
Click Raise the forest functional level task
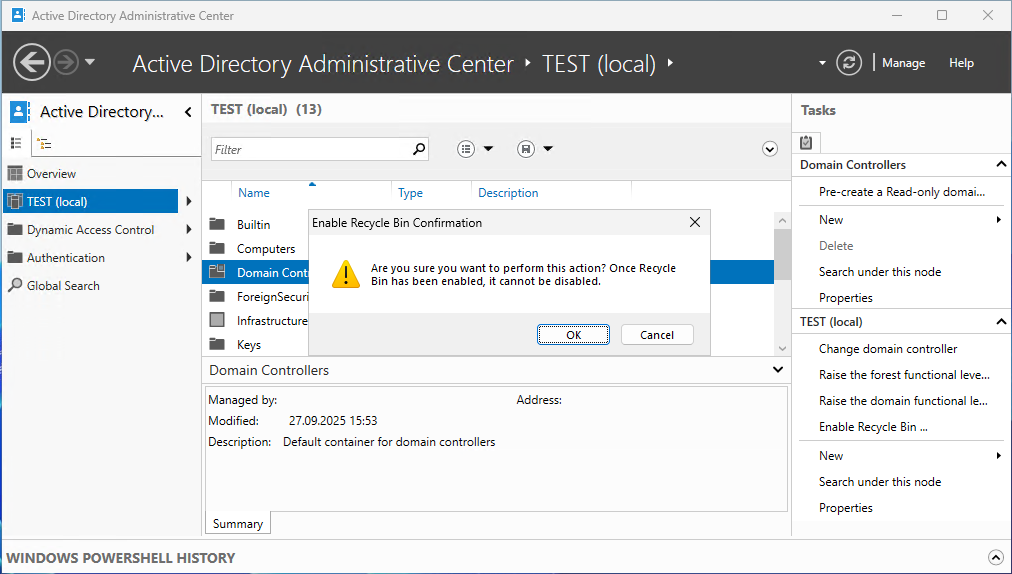[903, 375]
